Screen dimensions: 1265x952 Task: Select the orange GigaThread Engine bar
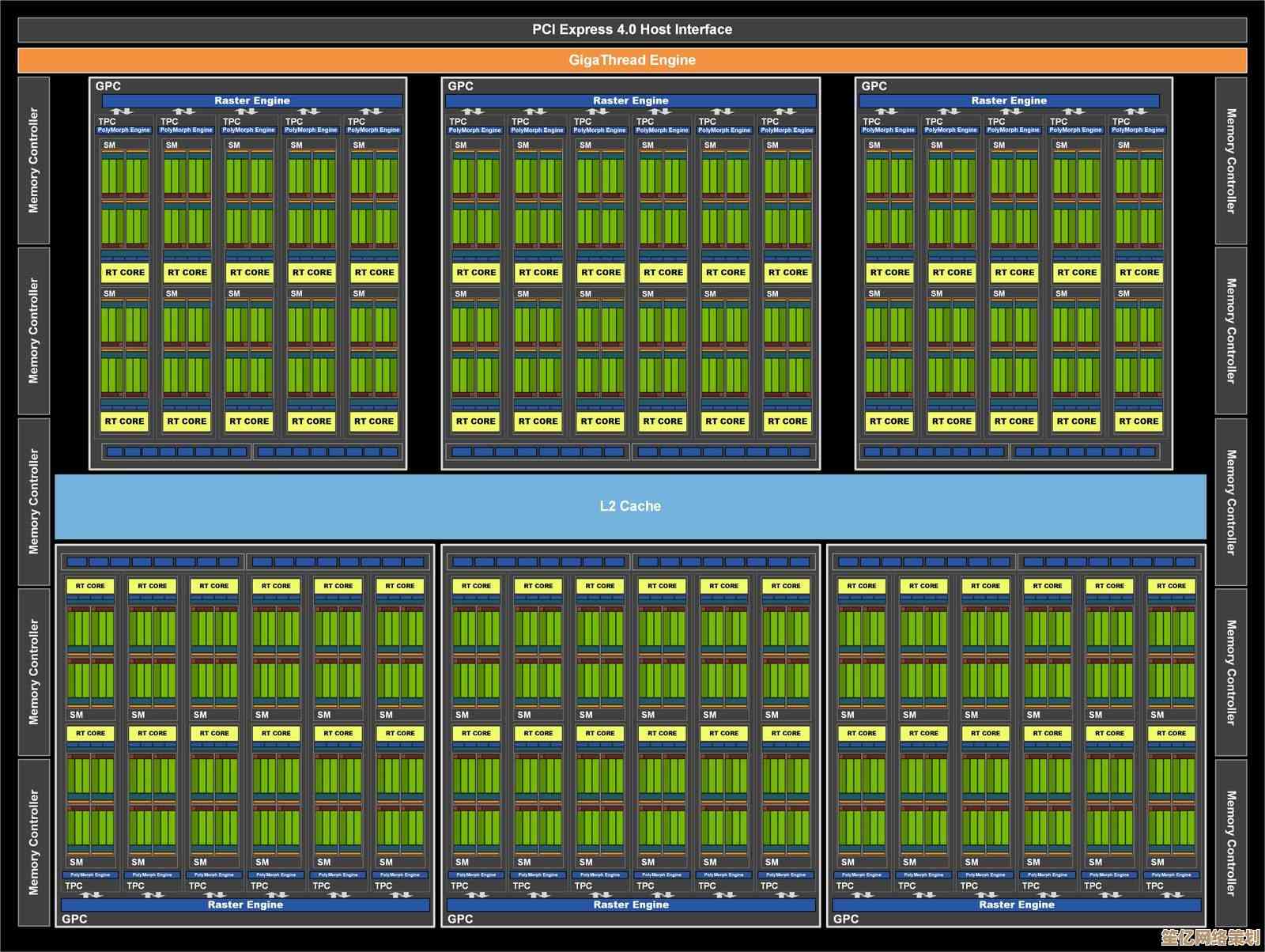pyautogui.click(x=632, y=60)
